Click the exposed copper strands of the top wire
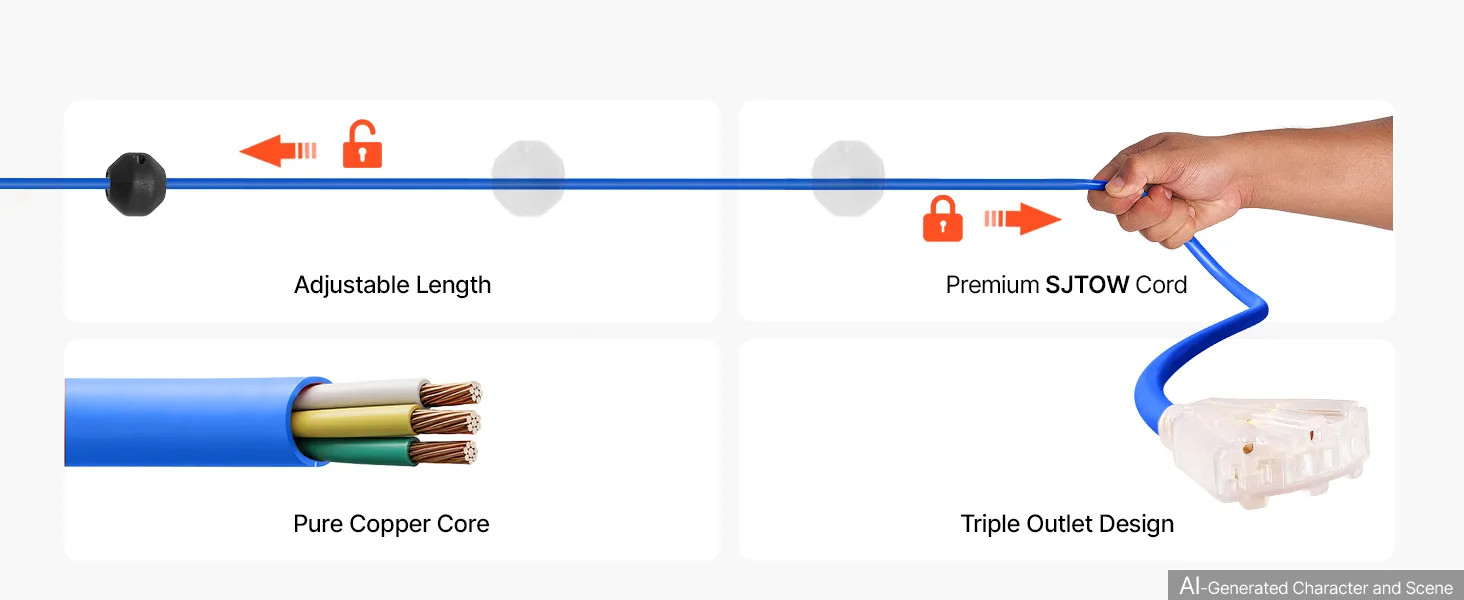Screen dimensions: 1464x600 click(451, 393)
